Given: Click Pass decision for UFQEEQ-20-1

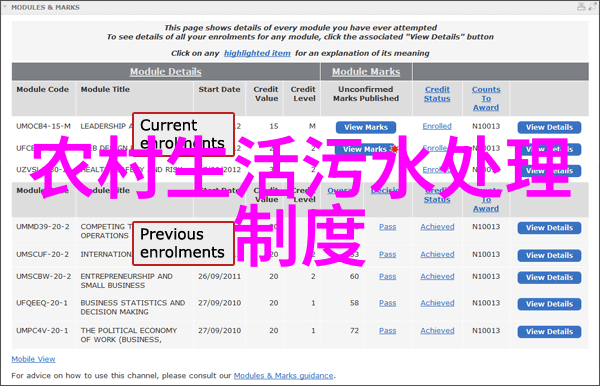Looking at the screenshot, I should coord(388,303).
